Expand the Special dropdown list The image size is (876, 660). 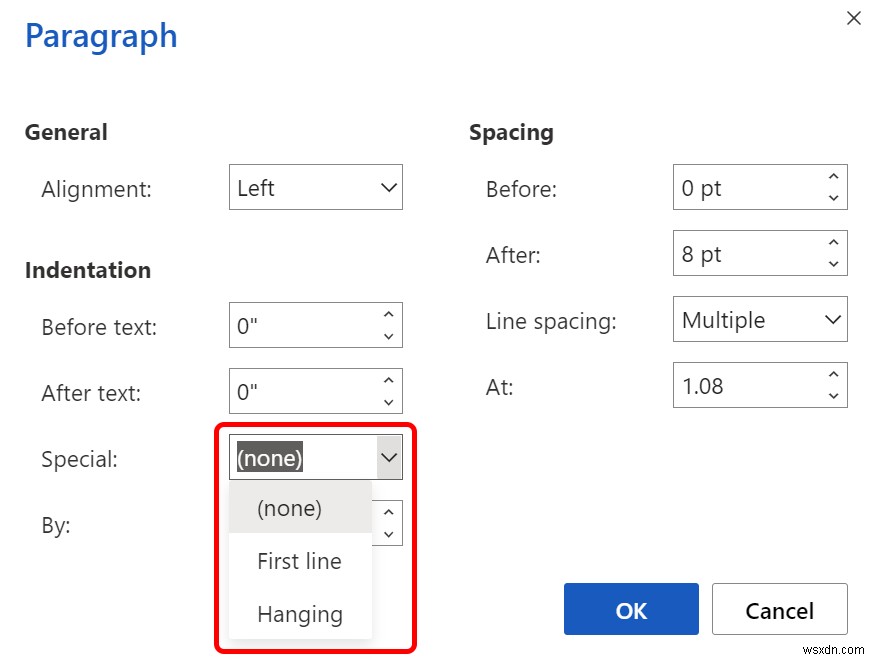(x=389, y=457)
